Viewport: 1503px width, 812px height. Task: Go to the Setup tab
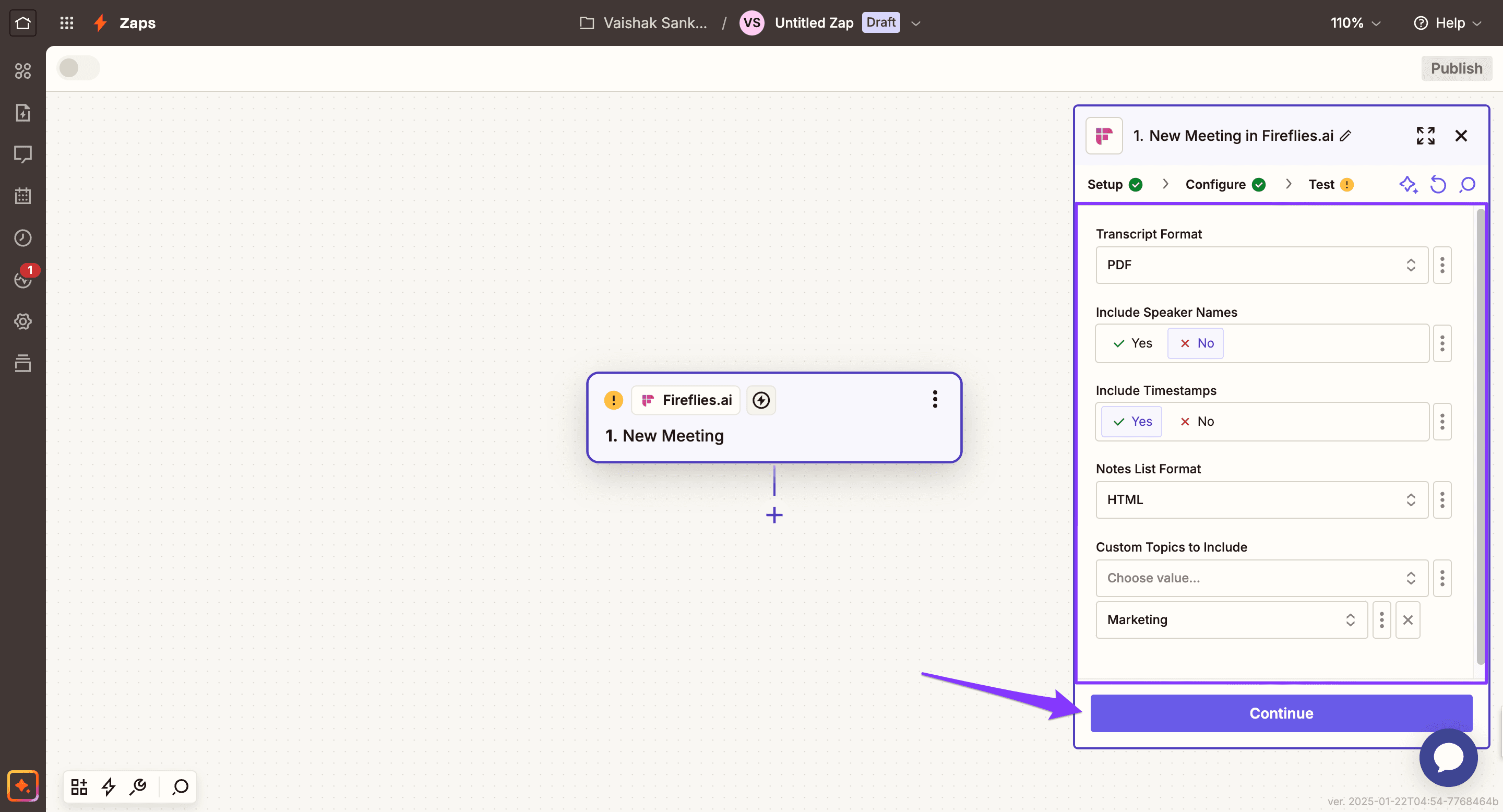tap(1114, 184)
